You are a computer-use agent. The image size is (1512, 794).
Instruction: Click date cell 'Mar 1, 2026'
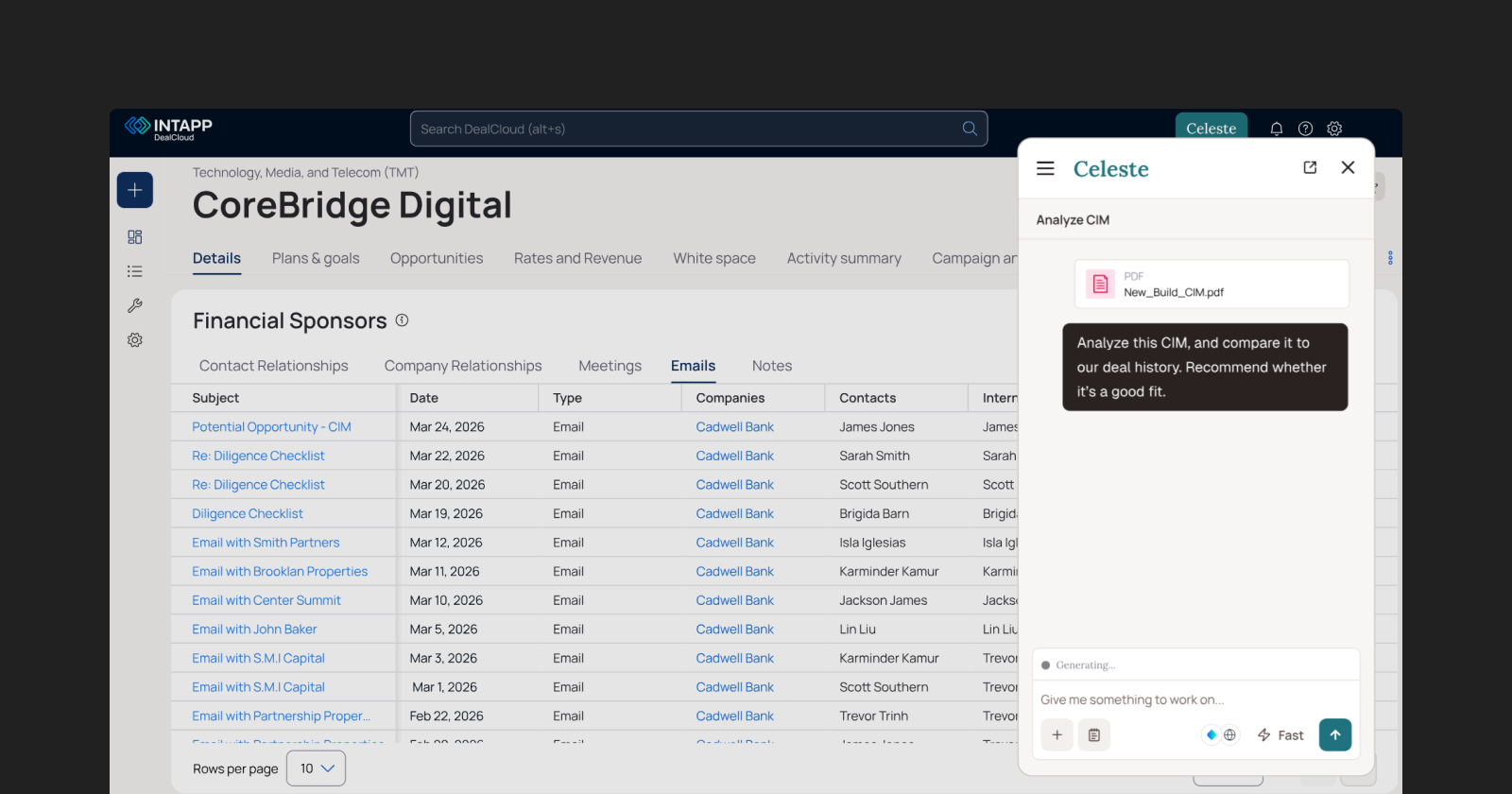[x=444, y=687]
